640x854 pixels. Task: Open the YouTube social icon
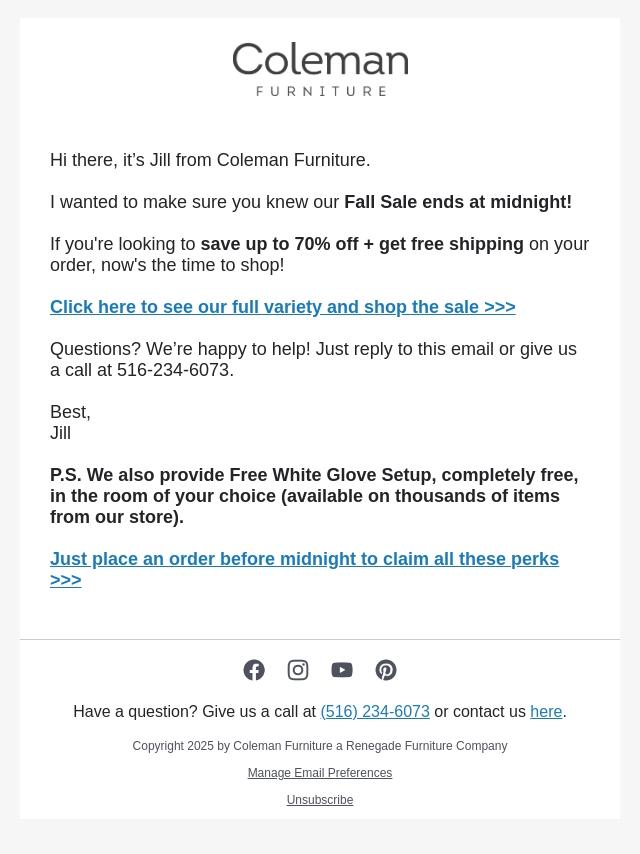[342, 670]
